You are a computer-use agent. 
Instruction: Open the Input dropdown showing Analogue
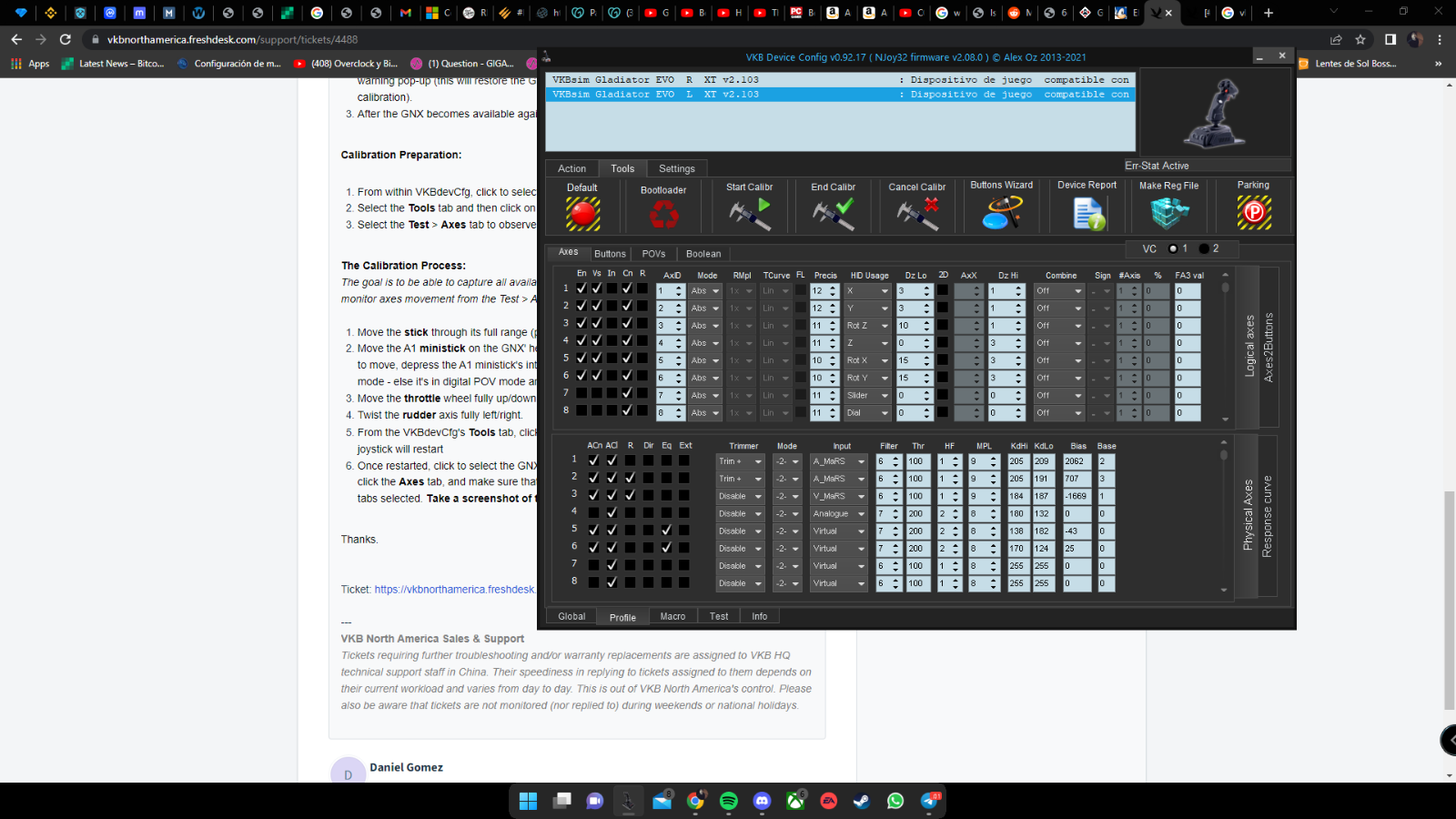[x=860, y=514]
